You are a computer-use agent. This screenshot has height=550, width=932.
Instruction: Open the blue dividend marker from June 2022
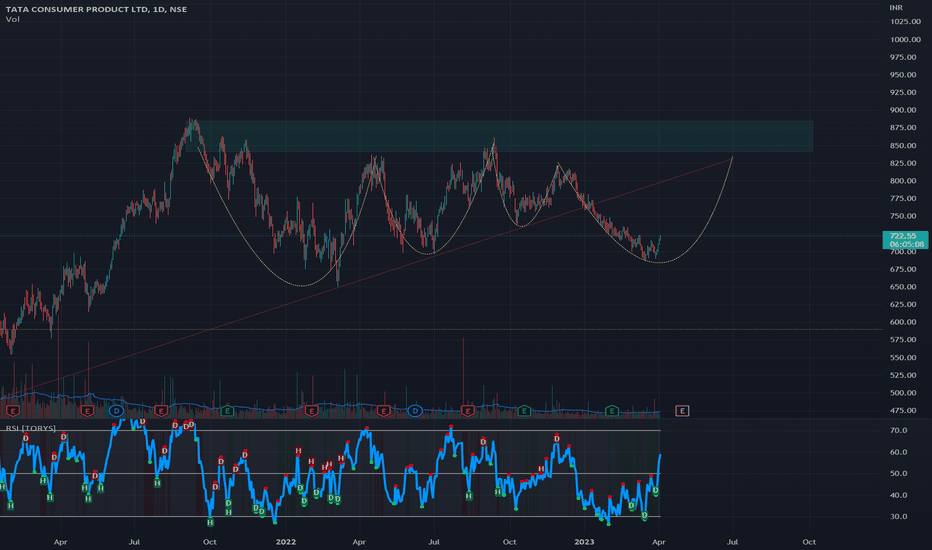pos(415,411)
